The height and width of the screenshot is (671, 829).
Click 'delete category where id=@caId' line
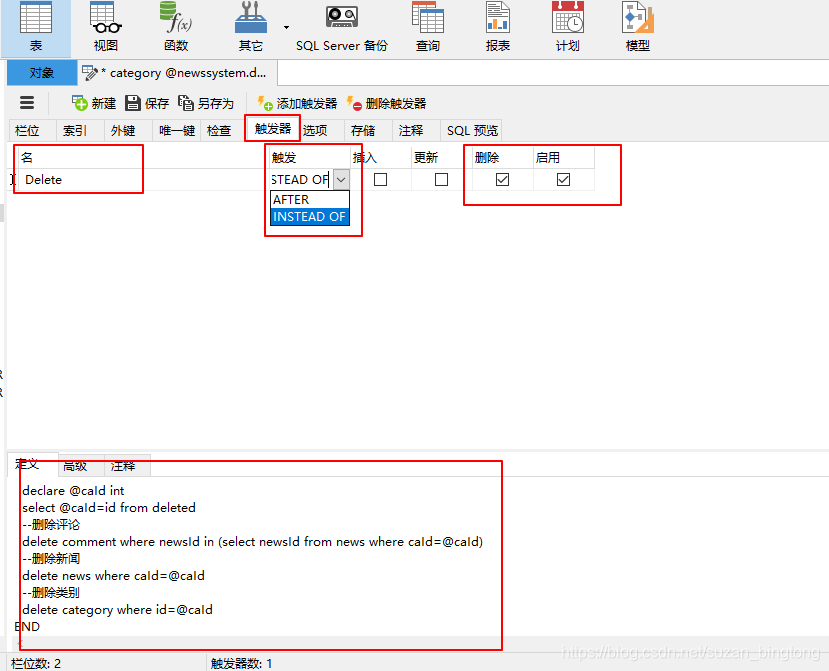tap(117, 610)
